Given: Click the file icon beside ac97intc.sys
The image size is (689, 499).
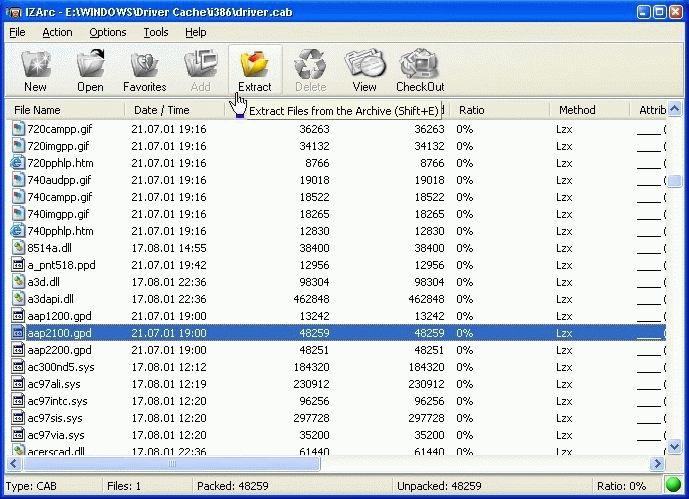Looking at the screenshot, I should coord(18,401).
